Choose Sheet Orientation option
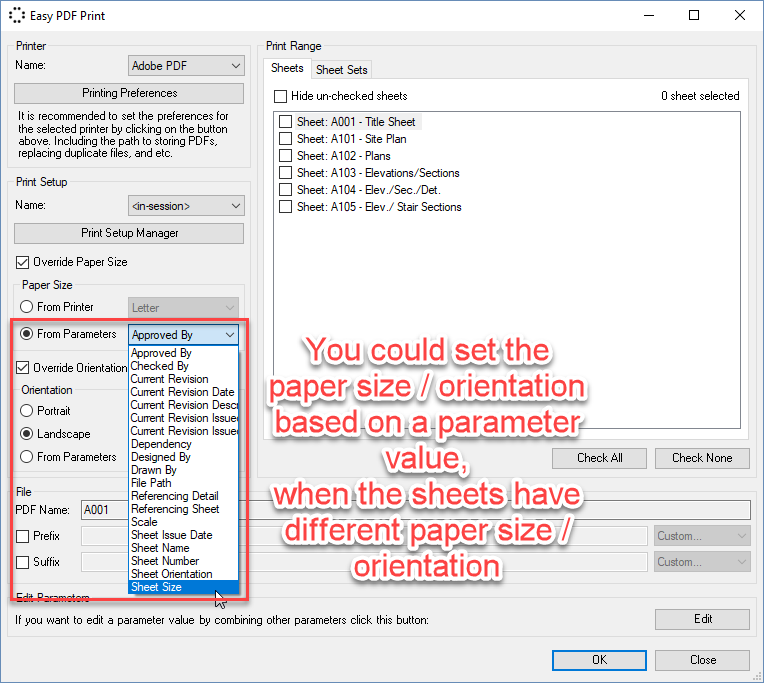This screenshot has height=683, width=764. tap(184, 574)
